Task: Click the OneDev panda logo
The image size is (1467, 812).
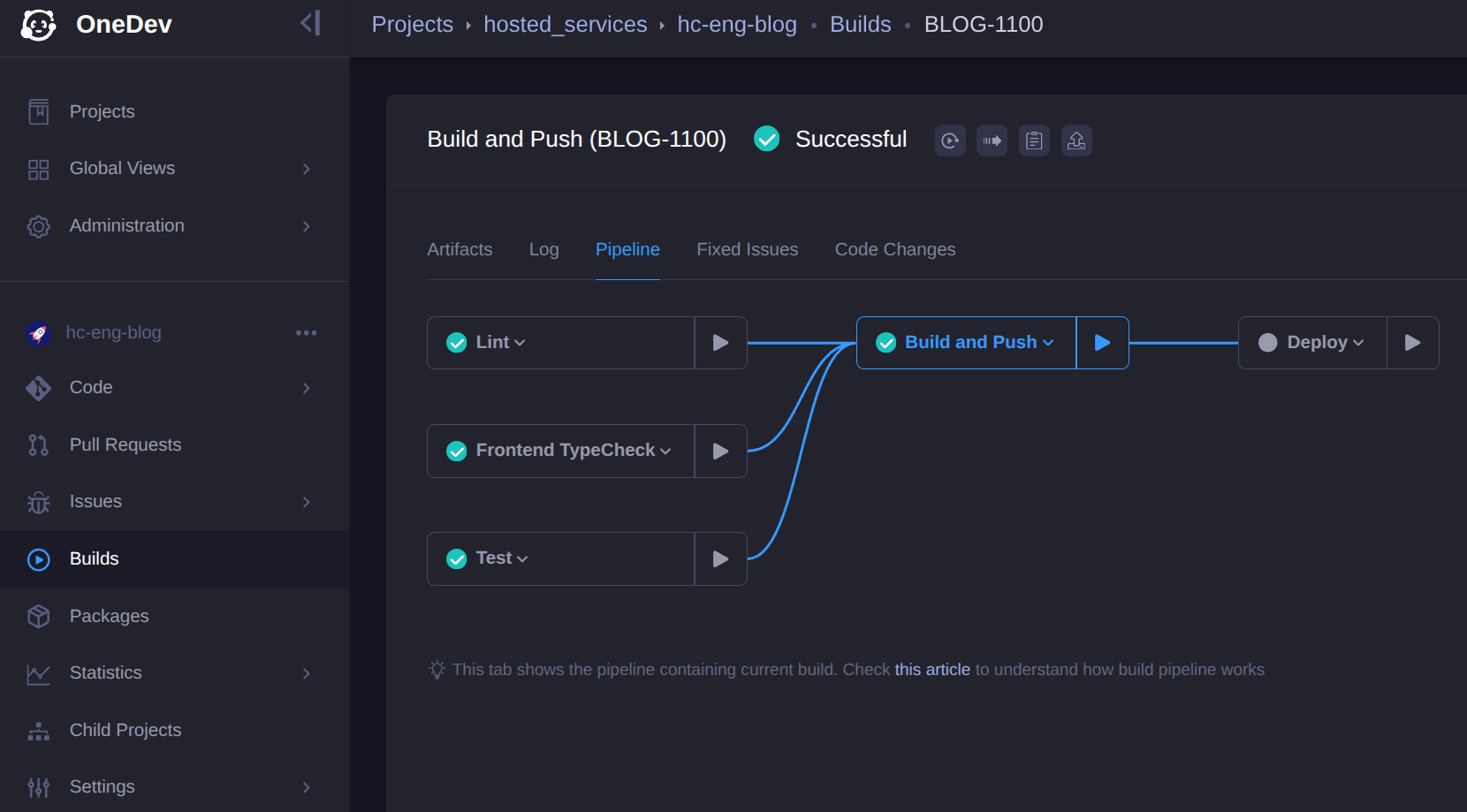Action: click(39, 25)
